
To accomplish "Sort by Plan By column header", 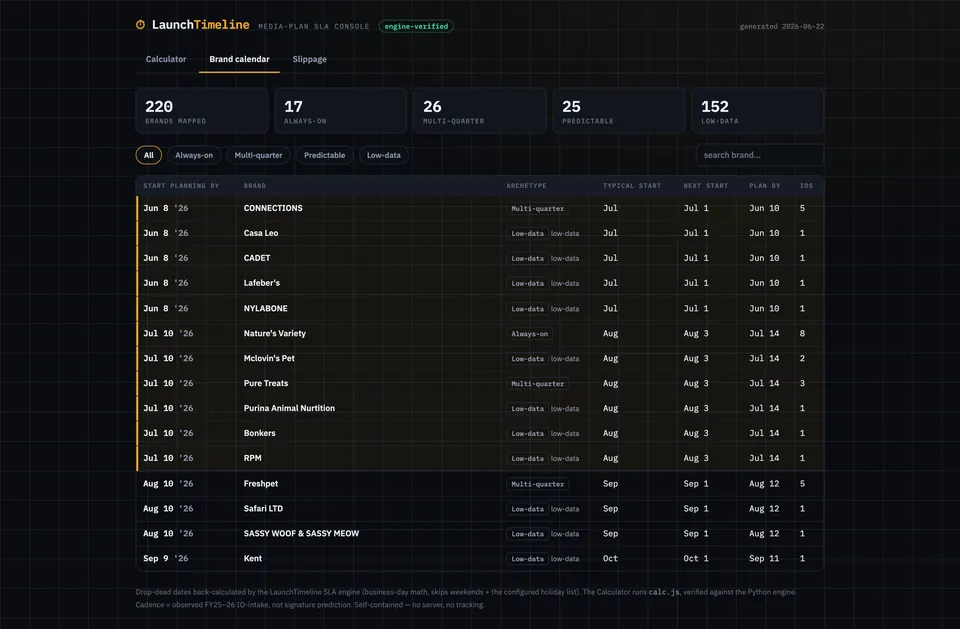I will 765,186.
